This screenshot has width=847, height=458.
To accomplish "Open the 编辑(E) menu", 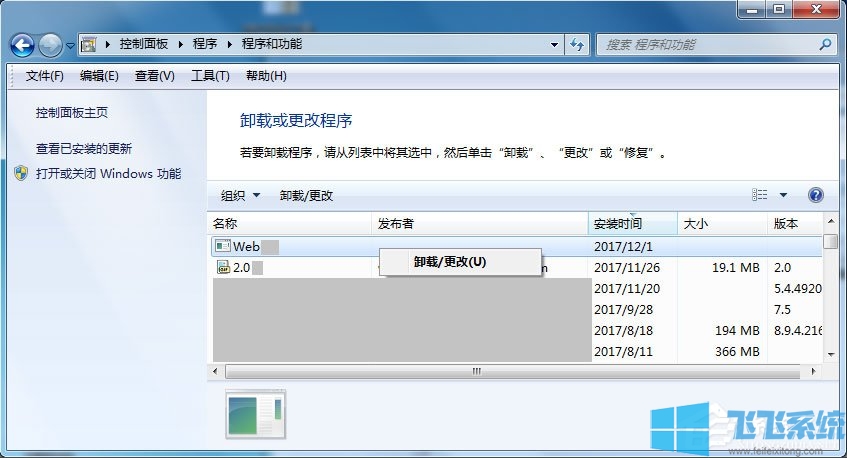I will (99, 76).
